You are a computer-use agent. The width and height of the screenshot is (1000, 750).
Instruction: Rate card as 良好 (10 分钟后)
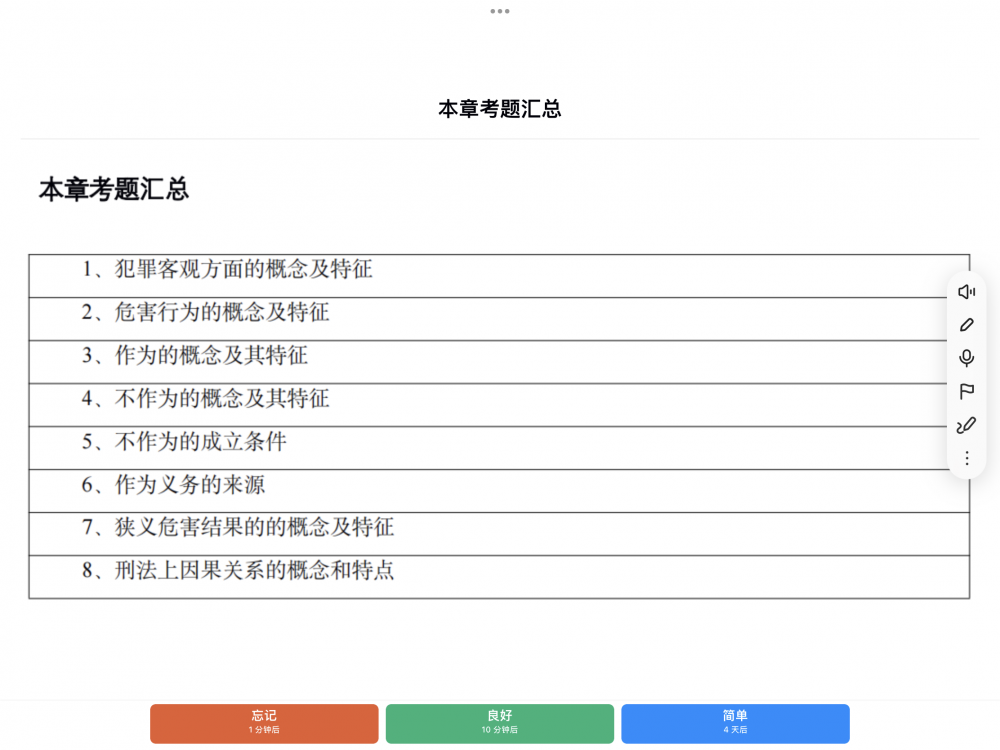tap(499, 723)
